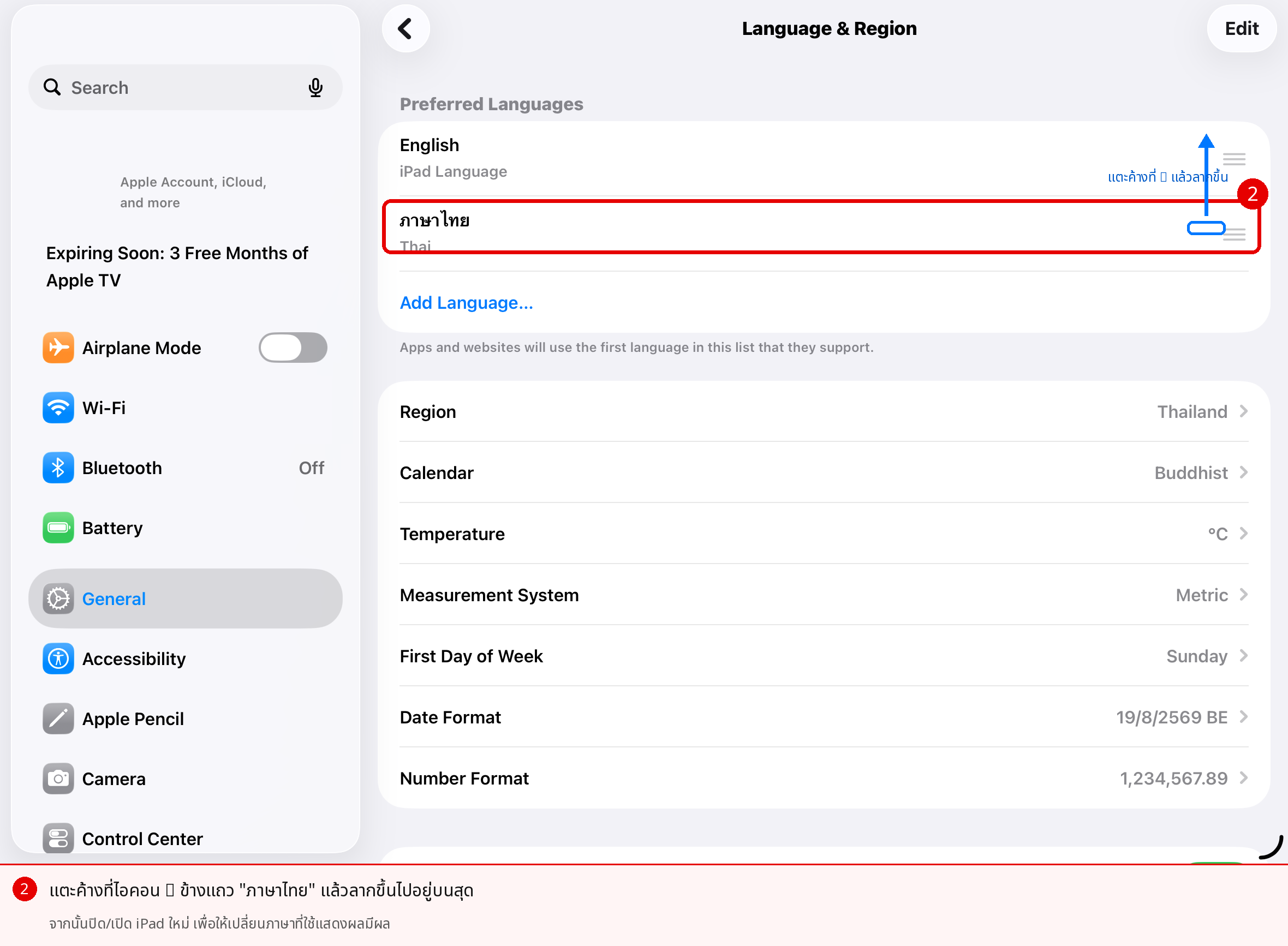Open Battery settings
The image size is (1288, 946).
185,528
